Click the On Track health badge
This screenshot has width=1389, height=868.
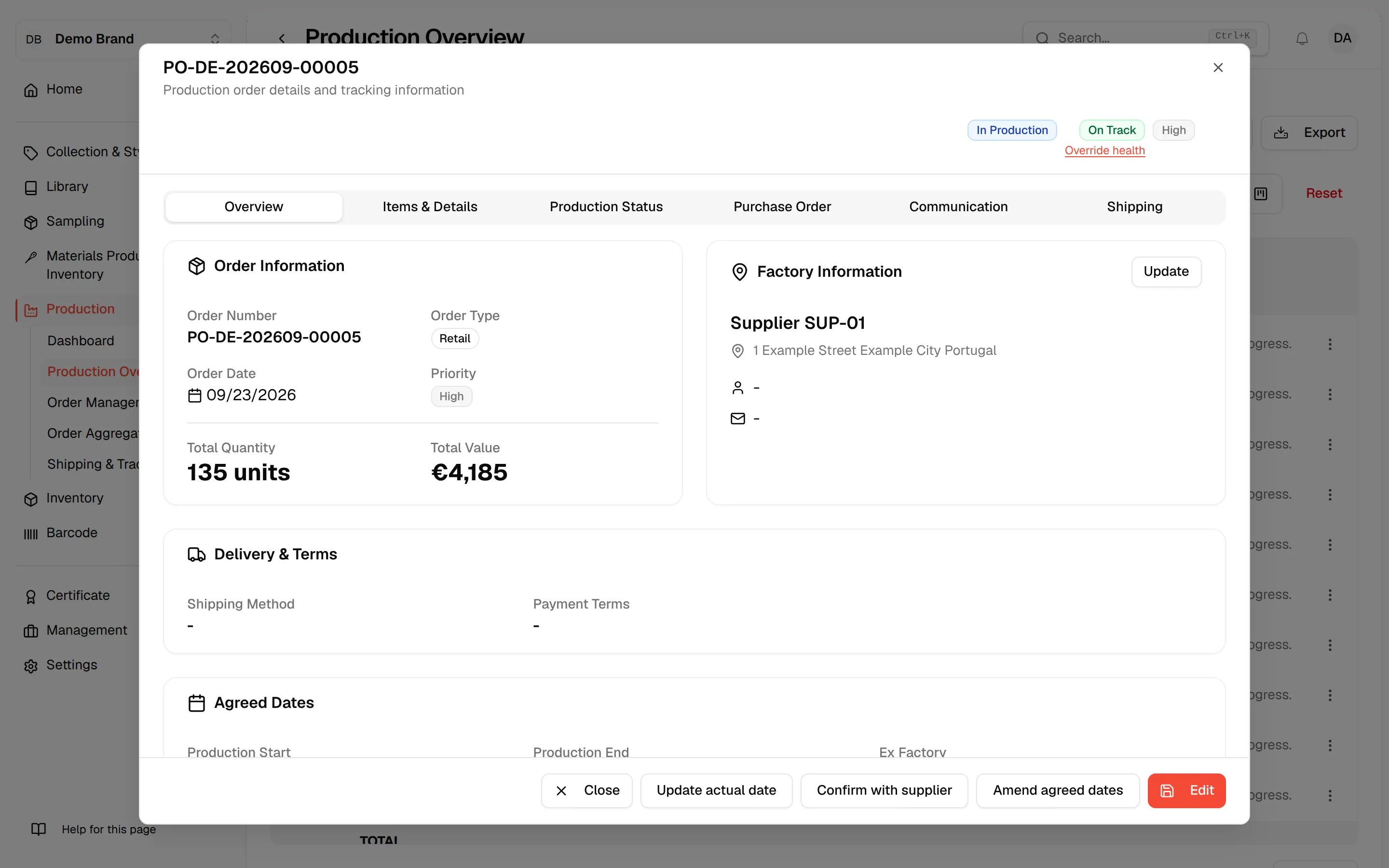point(1112,130)
